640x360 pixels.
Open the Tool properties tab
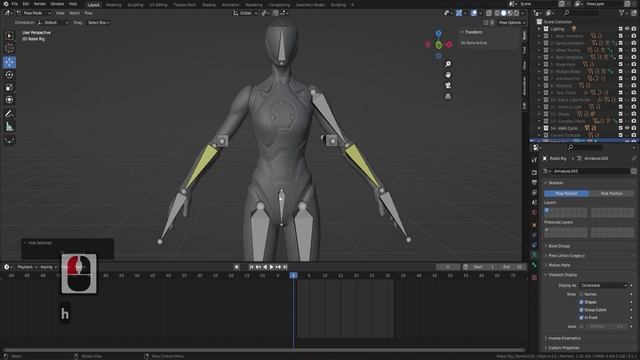pos(534,160)
